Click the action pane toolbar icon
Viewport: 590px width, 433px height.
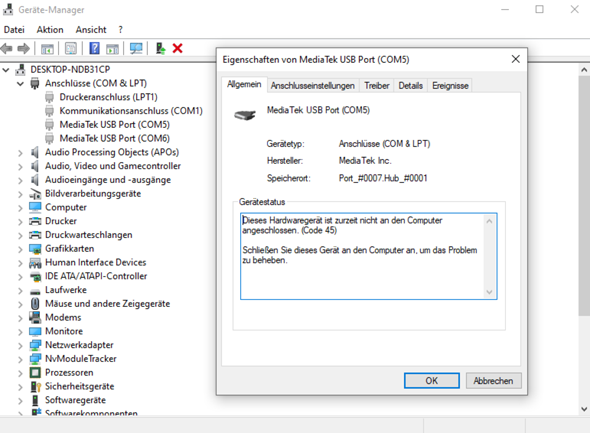coord(112,49)
